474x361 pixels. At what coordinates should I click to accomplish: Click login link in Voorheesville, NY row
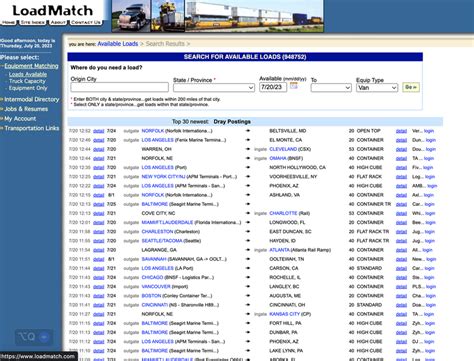(430, 177)
